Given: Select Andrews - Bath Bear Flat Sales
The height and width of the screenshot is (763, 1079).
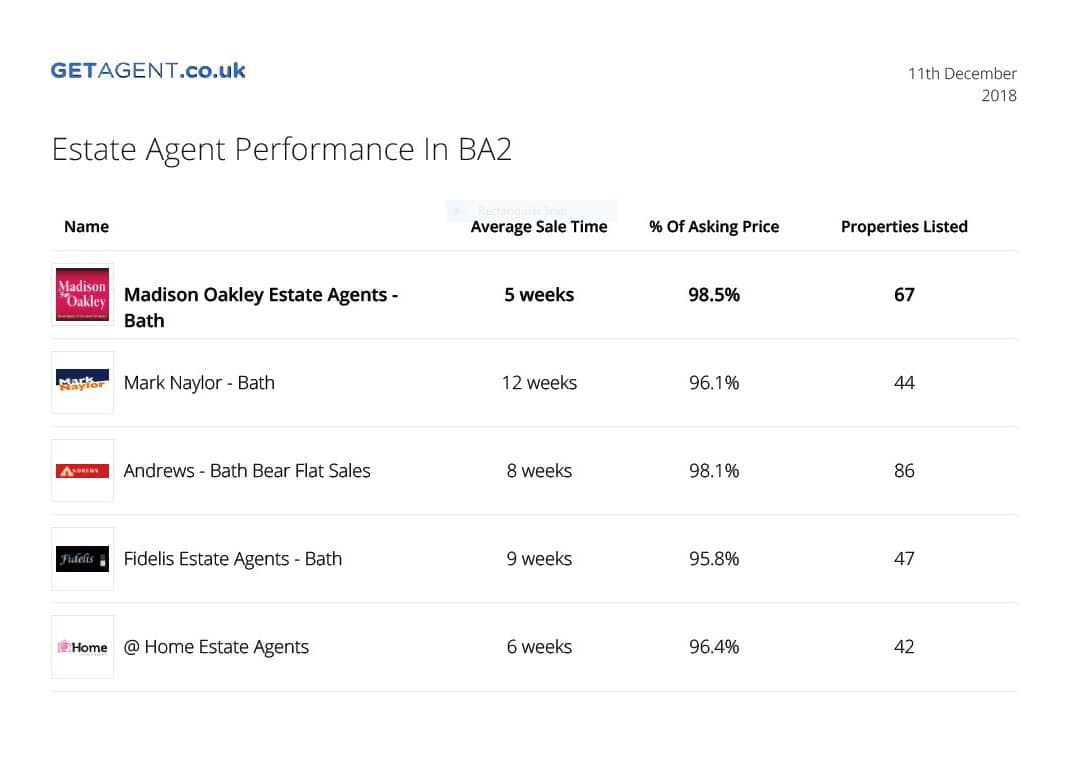Looking at the screenshot, I should pos(247,471).
